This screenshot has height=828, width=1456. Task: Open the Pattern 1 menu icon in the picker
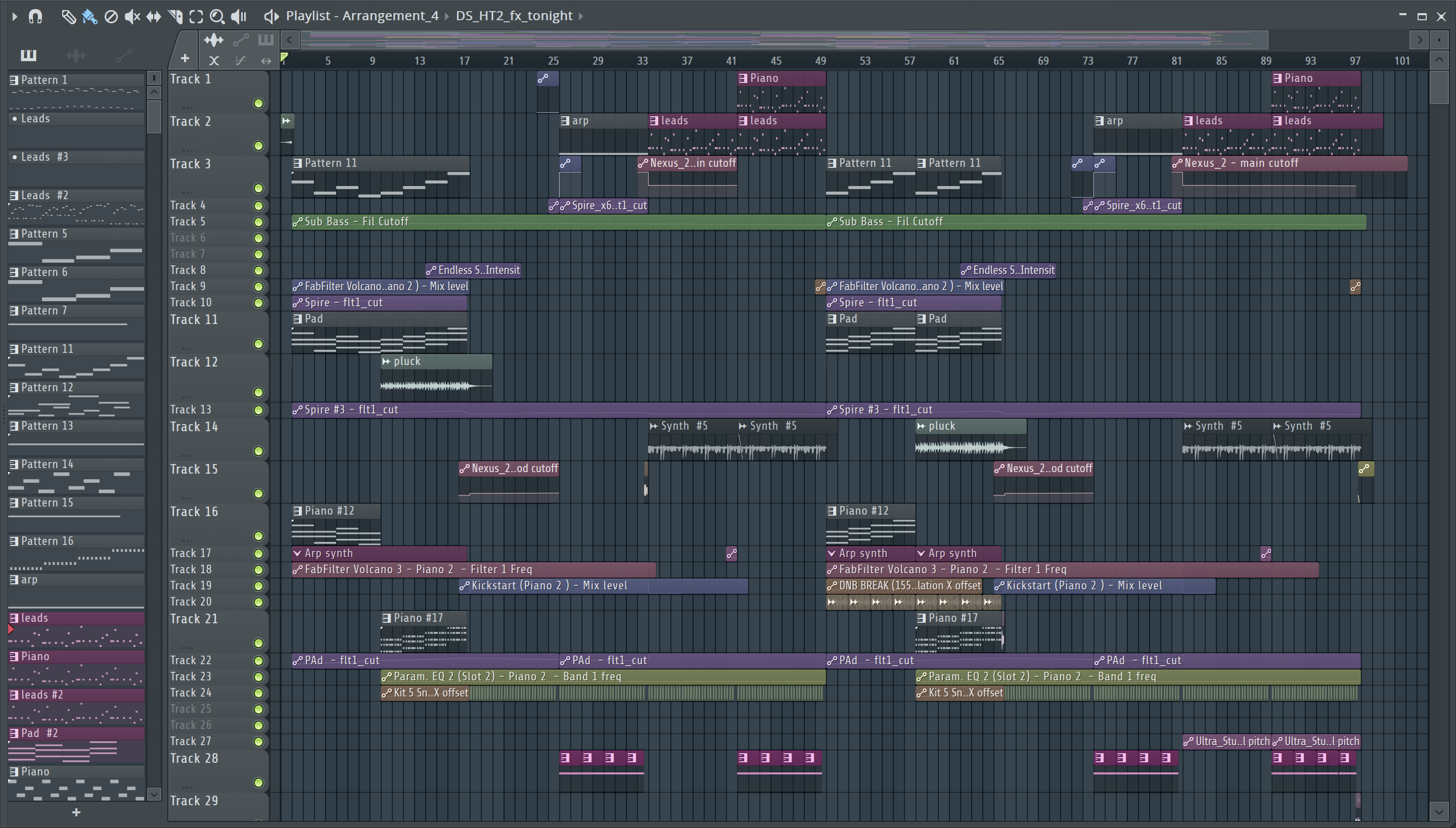point(14,80)
